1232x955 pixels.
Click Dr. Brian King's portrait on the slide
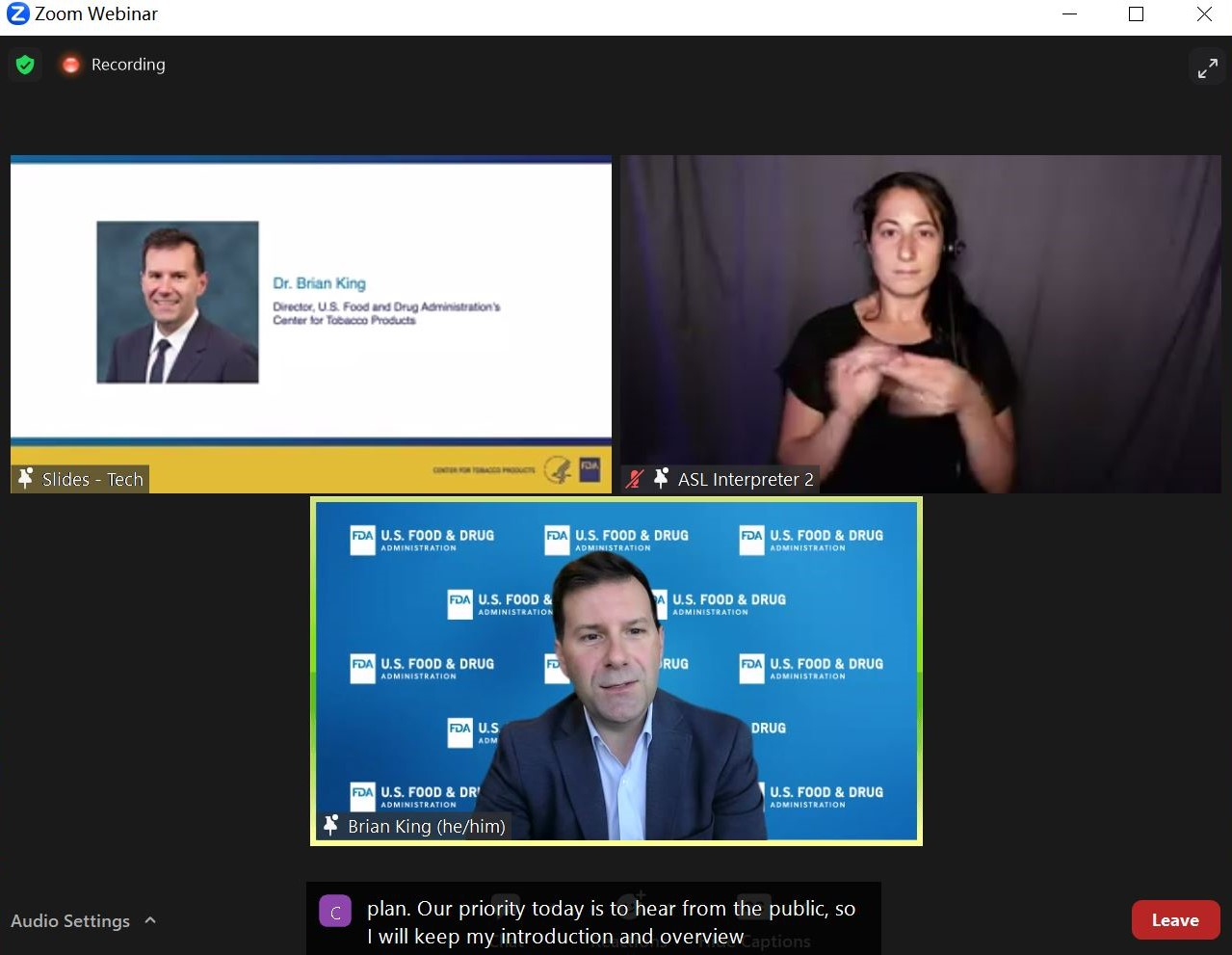tap(177, 303)
